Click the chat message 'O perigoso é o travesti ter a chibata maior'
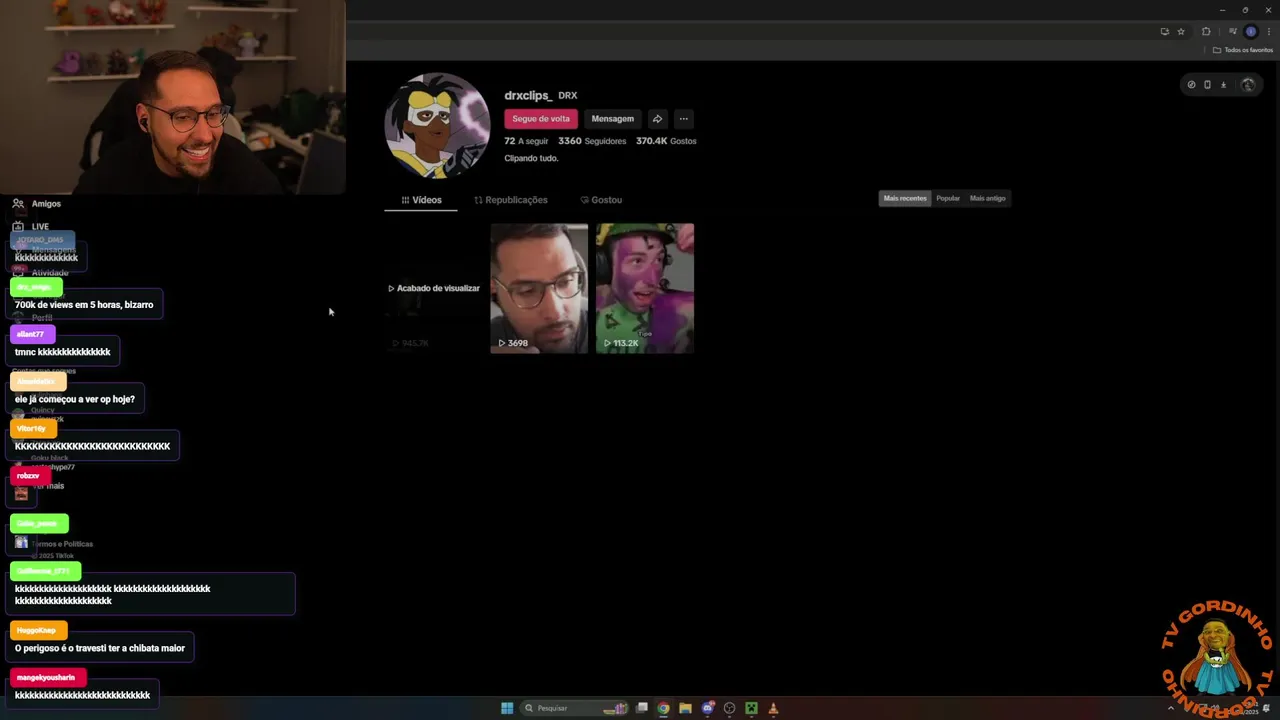Viewport: 1280px width, 720px height. (100, 648)
